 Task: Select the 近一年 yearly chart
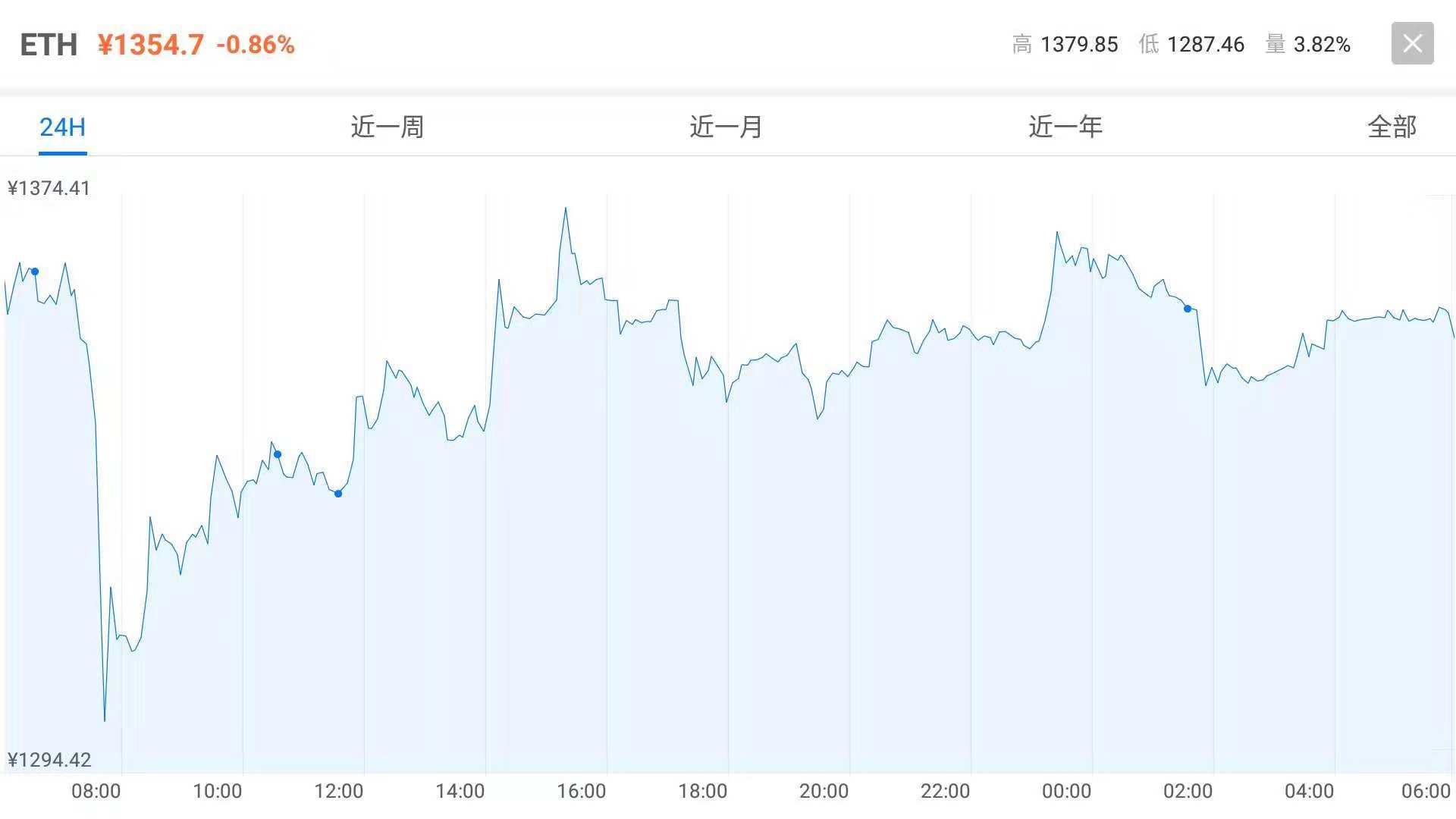pyautogui.click(x=1064, y=127)
